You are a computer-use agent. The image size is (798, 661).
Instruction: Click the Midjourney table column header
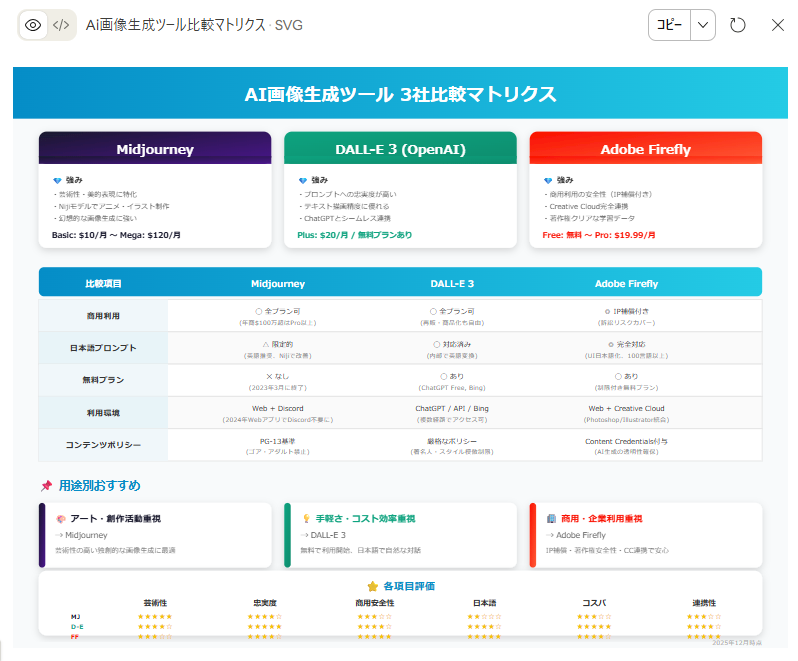tap(278, 283)
